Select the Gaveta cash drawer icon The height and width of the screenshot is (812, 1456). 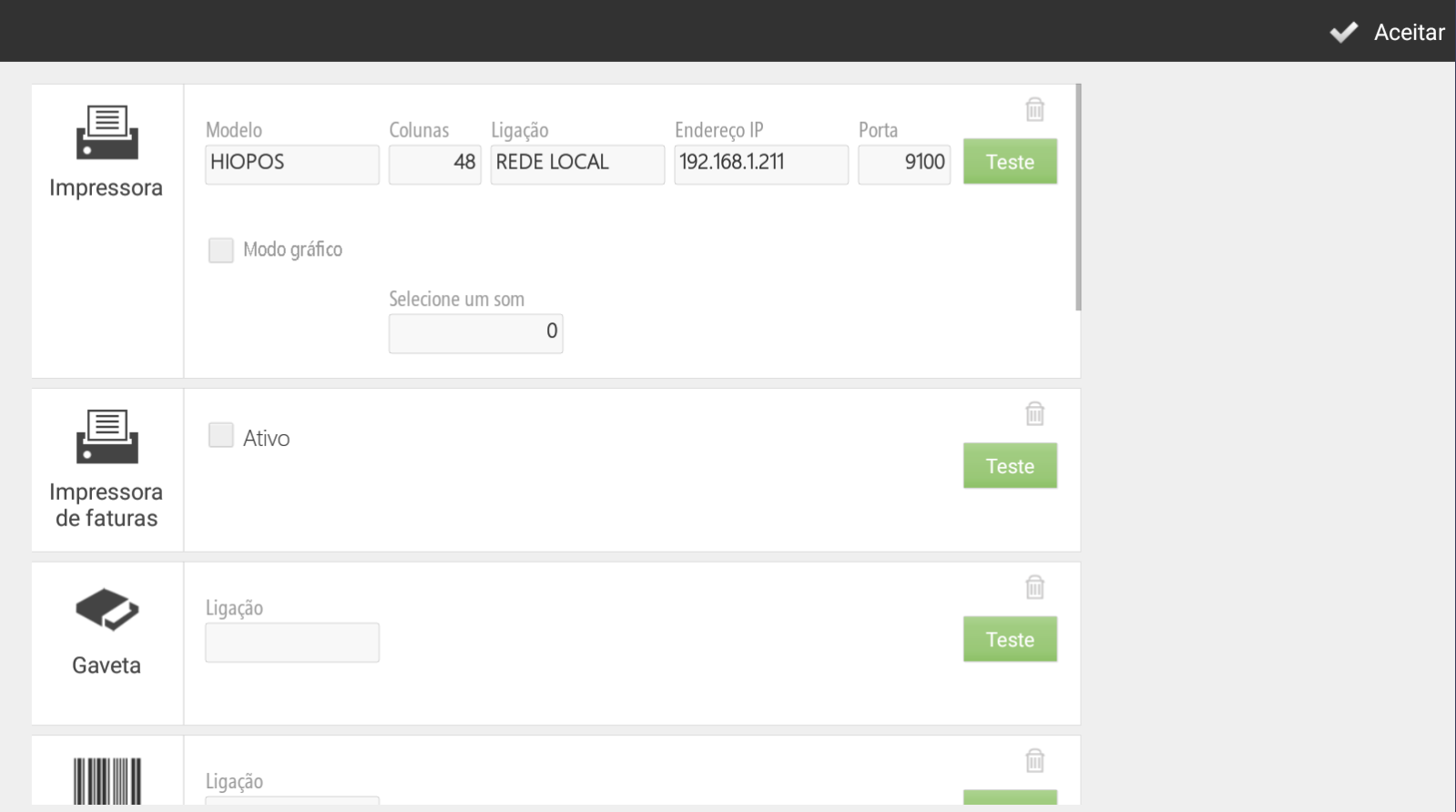pyautogui.click(x=107, y=609)
